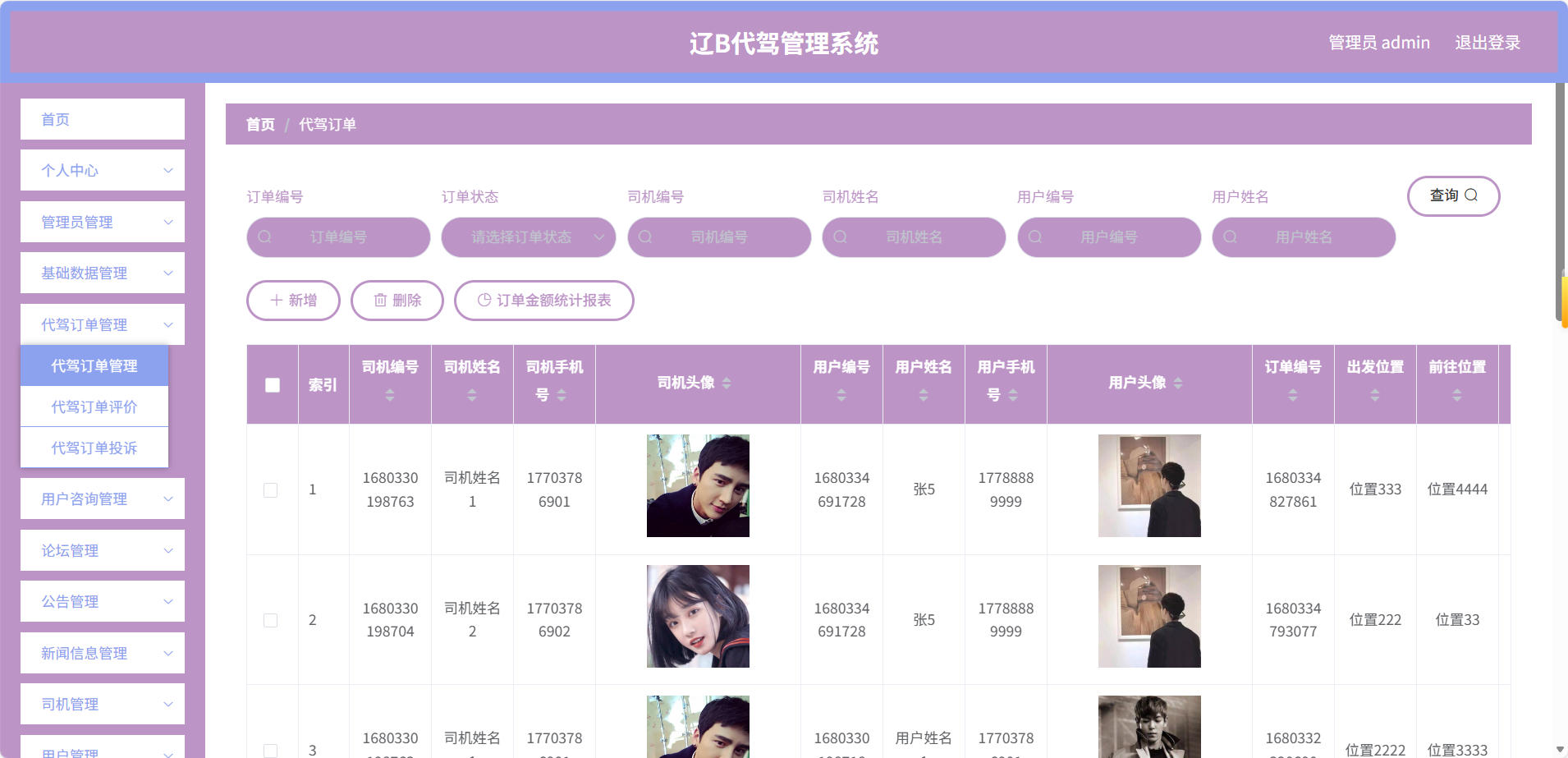Screen dimensions: 1568x758
Task: Click 首页 in the breadcrumb
Action: pos(260,124)
